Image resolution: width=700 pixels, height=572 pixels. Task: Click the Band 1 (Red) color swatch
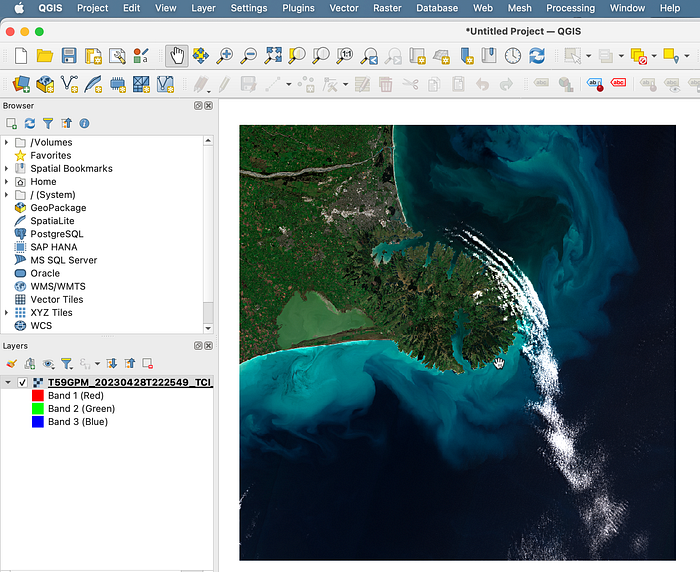coord(38,396)
